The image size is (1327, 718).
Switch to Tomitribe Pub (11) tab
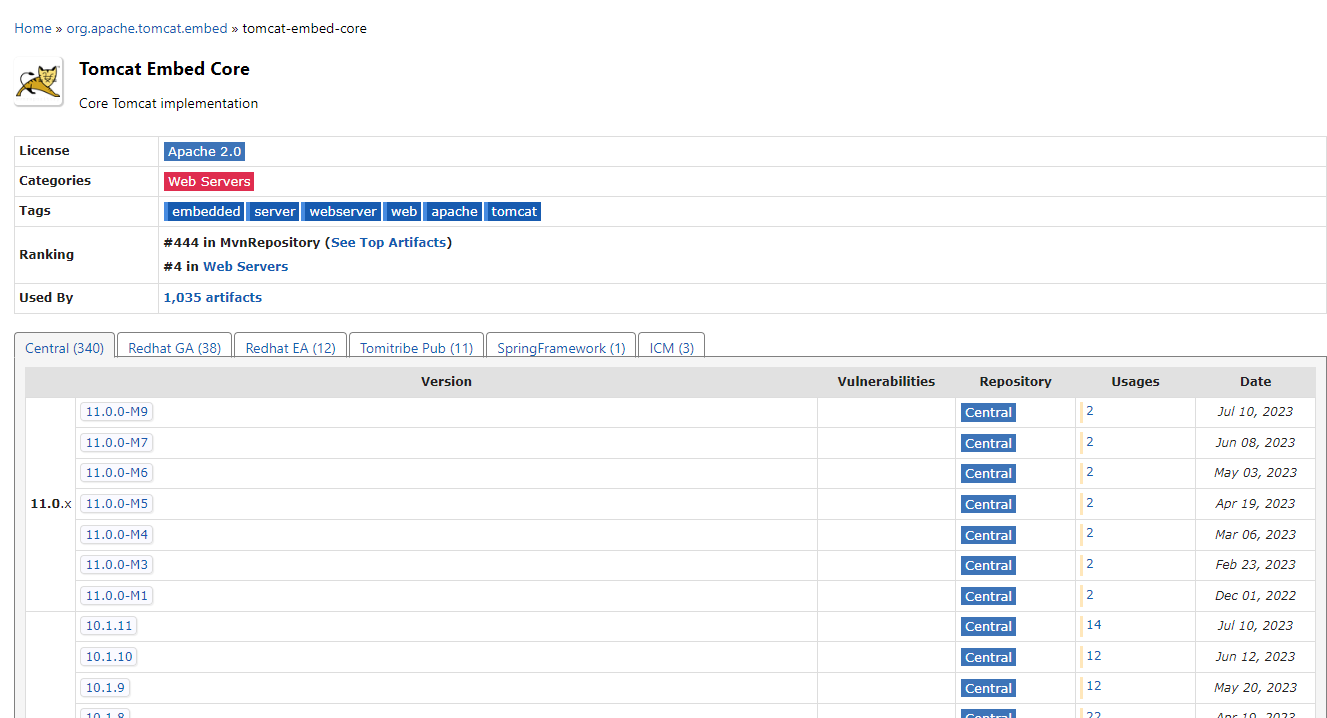pos(417,347)
